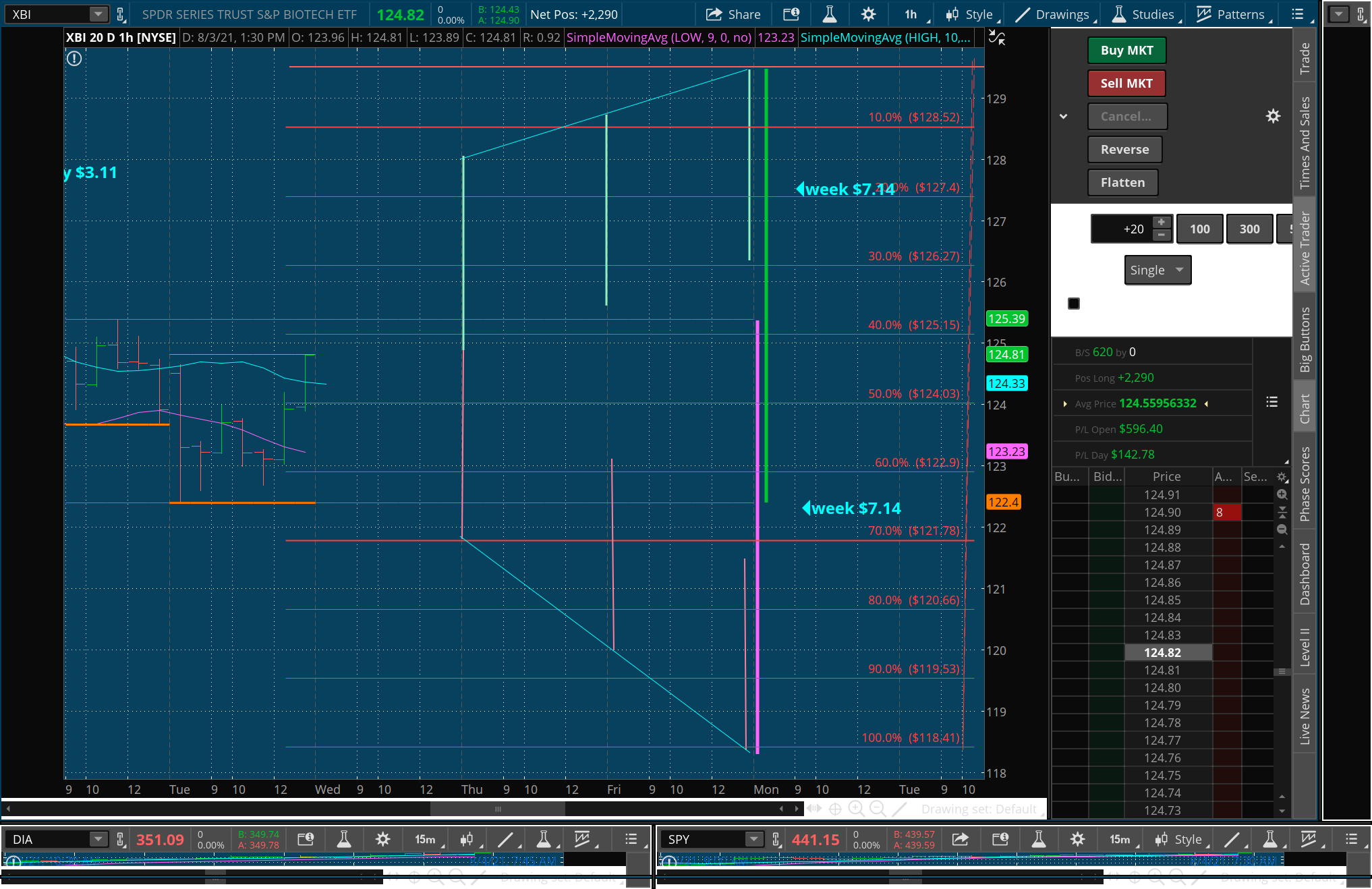The image size is (1372, 889).
Task: Click the flask icon next to Share
Action: (x=830, y=14)
